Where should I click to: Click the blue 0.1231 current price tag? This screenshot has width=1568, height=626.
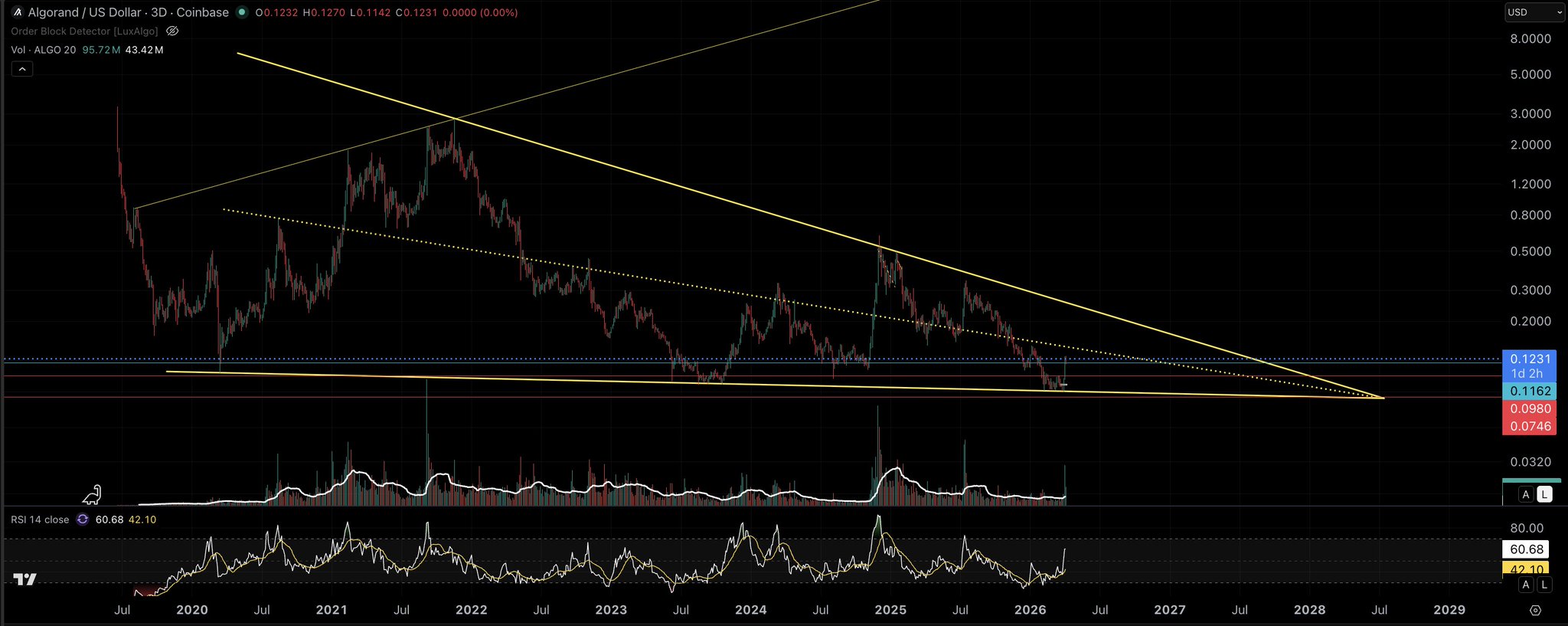pos(1530,359)
